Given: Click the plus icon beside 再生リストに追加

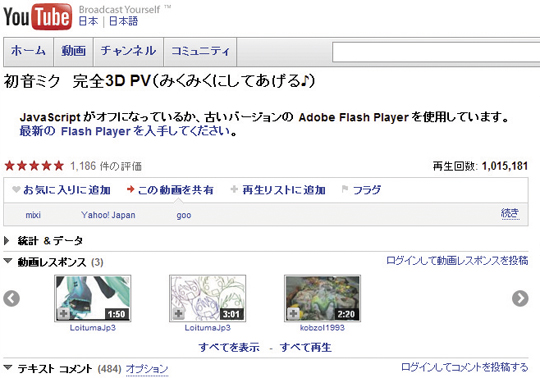Looking at the screenshot, I should tap(234, 189).
